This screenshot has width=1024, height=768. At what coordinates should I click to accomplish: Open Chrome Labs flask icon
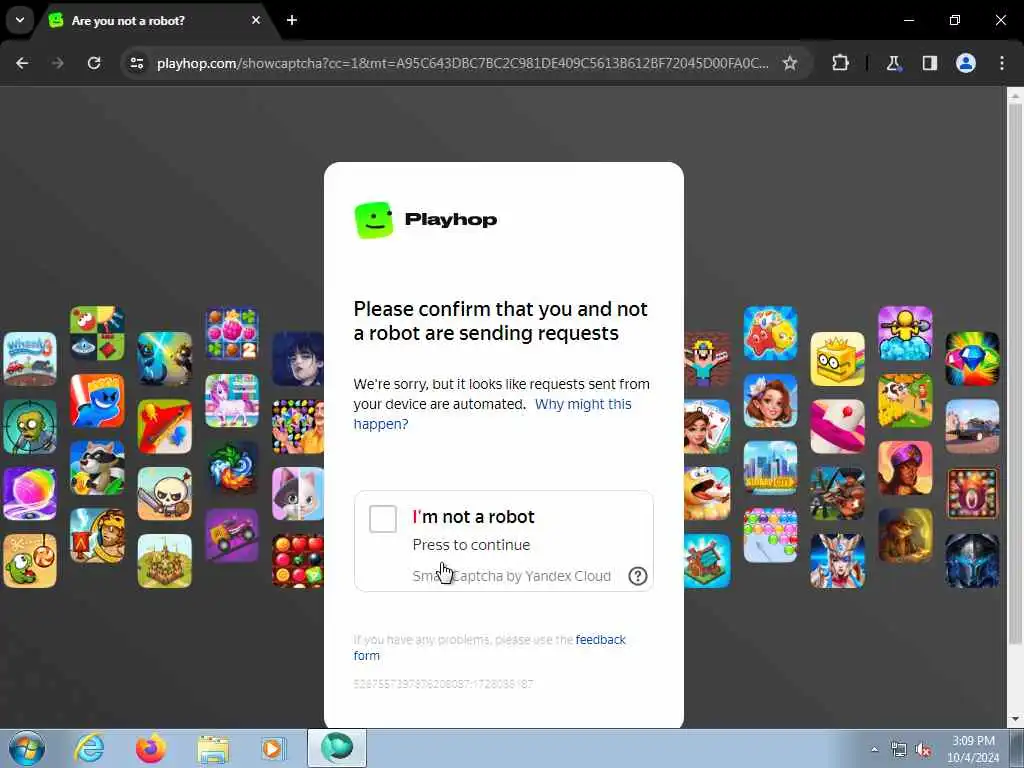tap(893, 63)
